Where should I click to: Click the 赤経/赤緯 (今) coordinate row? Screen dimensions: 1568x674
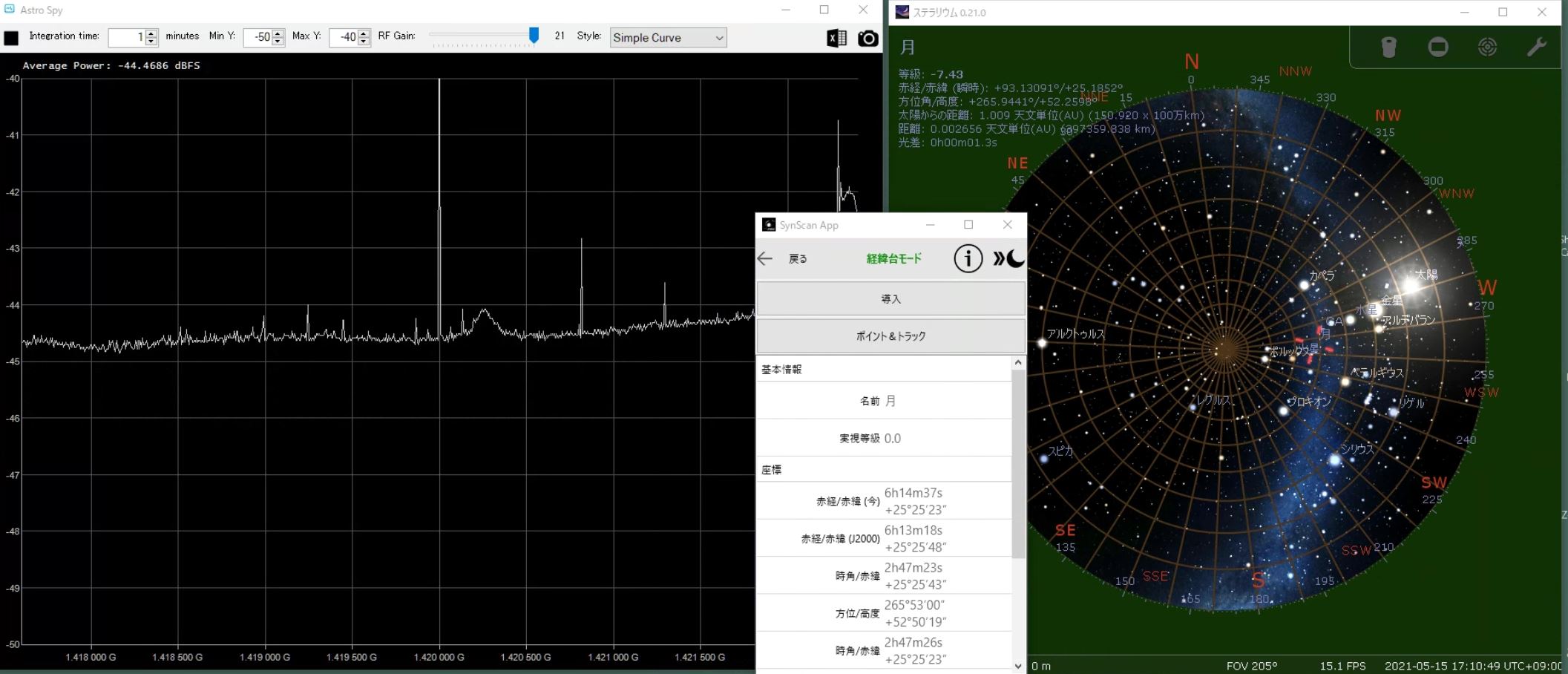pyautogui.click(x=884, y=501)
